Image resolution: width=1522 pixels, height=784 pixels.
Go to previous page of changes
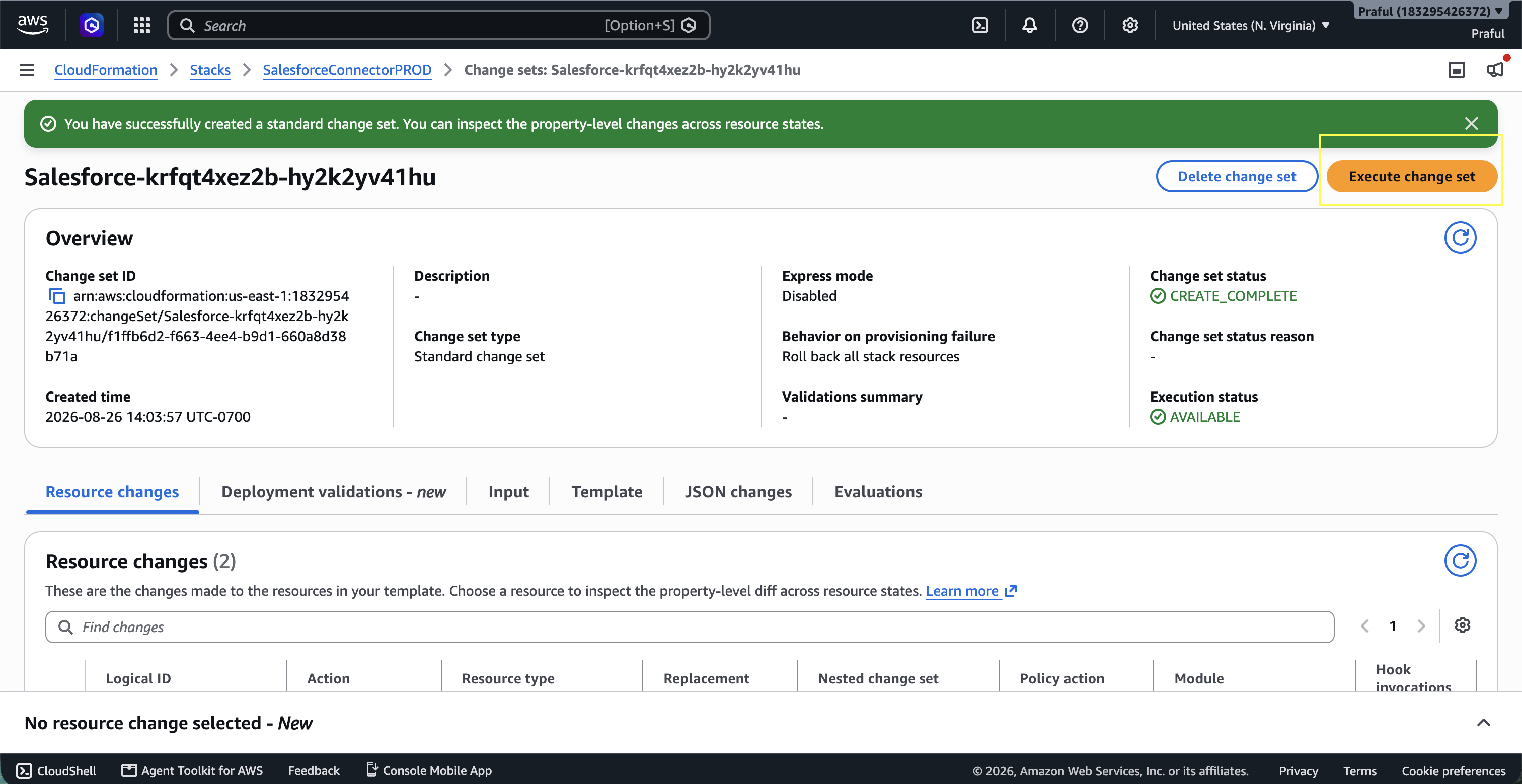point(1365,626)
